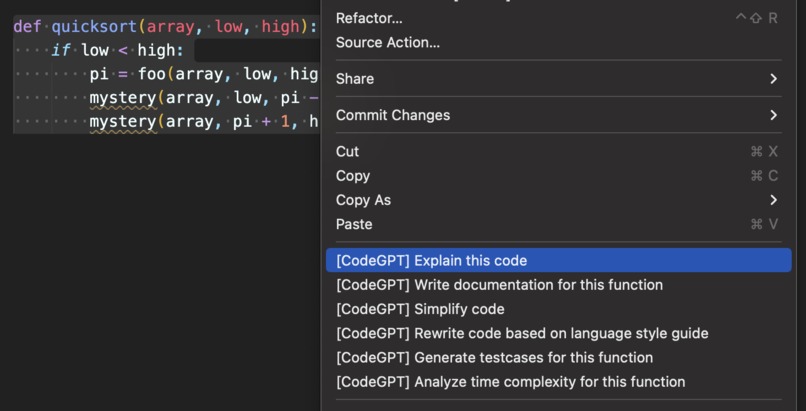Choose CodeGPT Generate testcases for this function
This screenshot has height=411, width=806.
point(558,358)
